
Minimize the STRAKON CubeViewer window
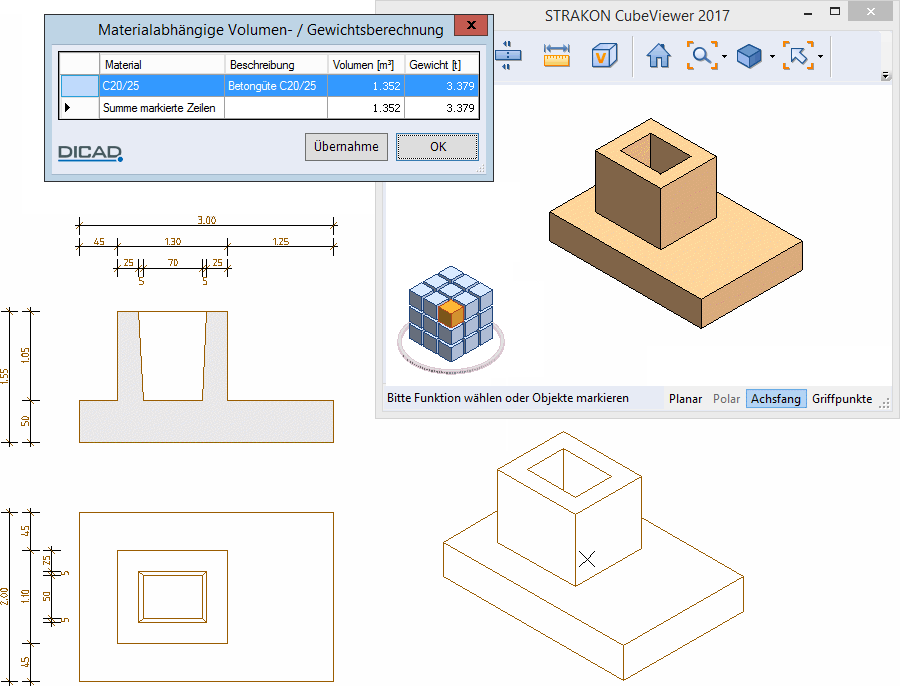(x=808, y=13)
